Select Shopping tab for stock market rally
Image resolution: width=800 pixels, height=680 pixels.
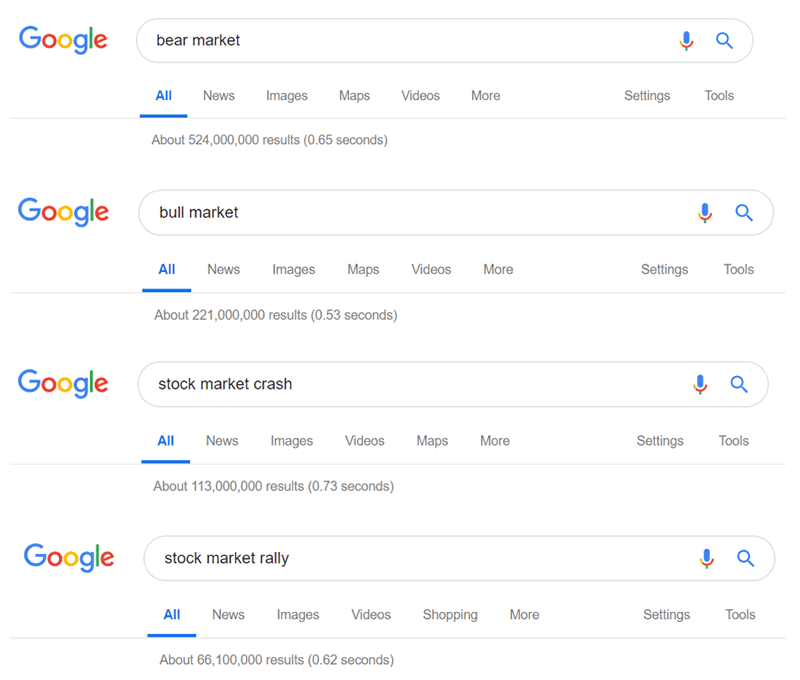point(450,615)
